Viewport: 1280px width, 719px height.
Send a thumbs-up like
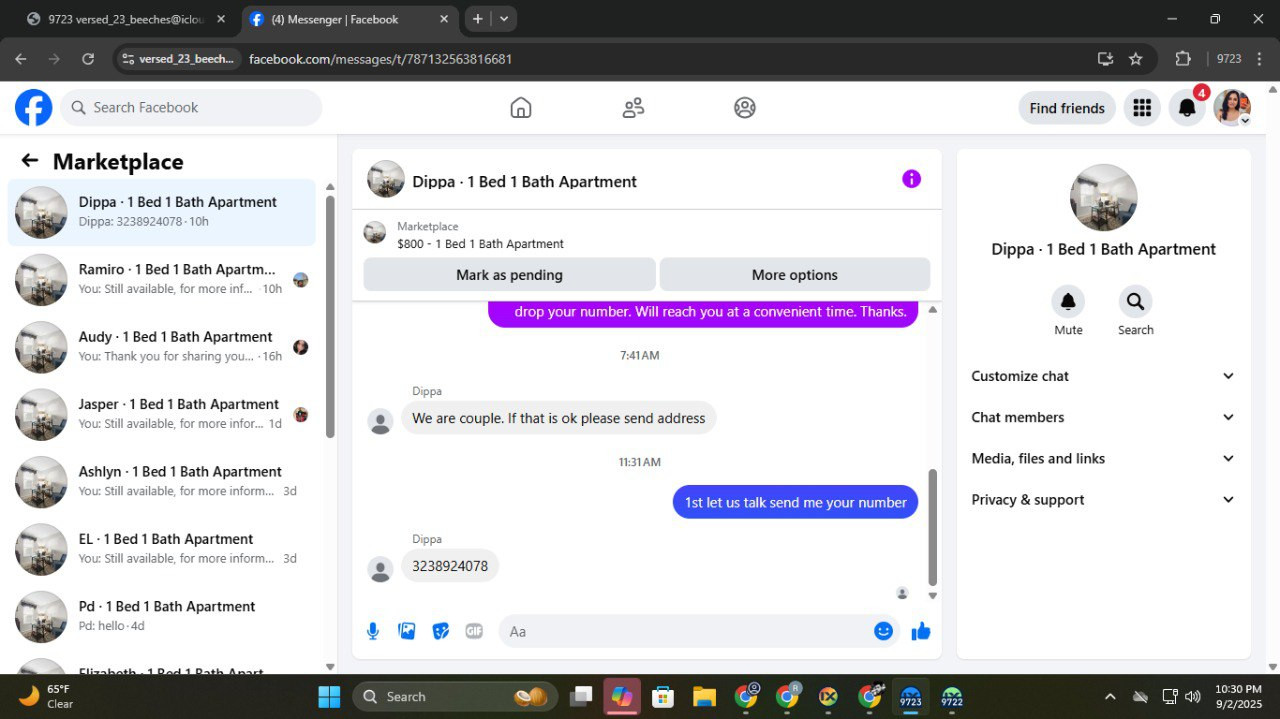[x=921, y=631]
